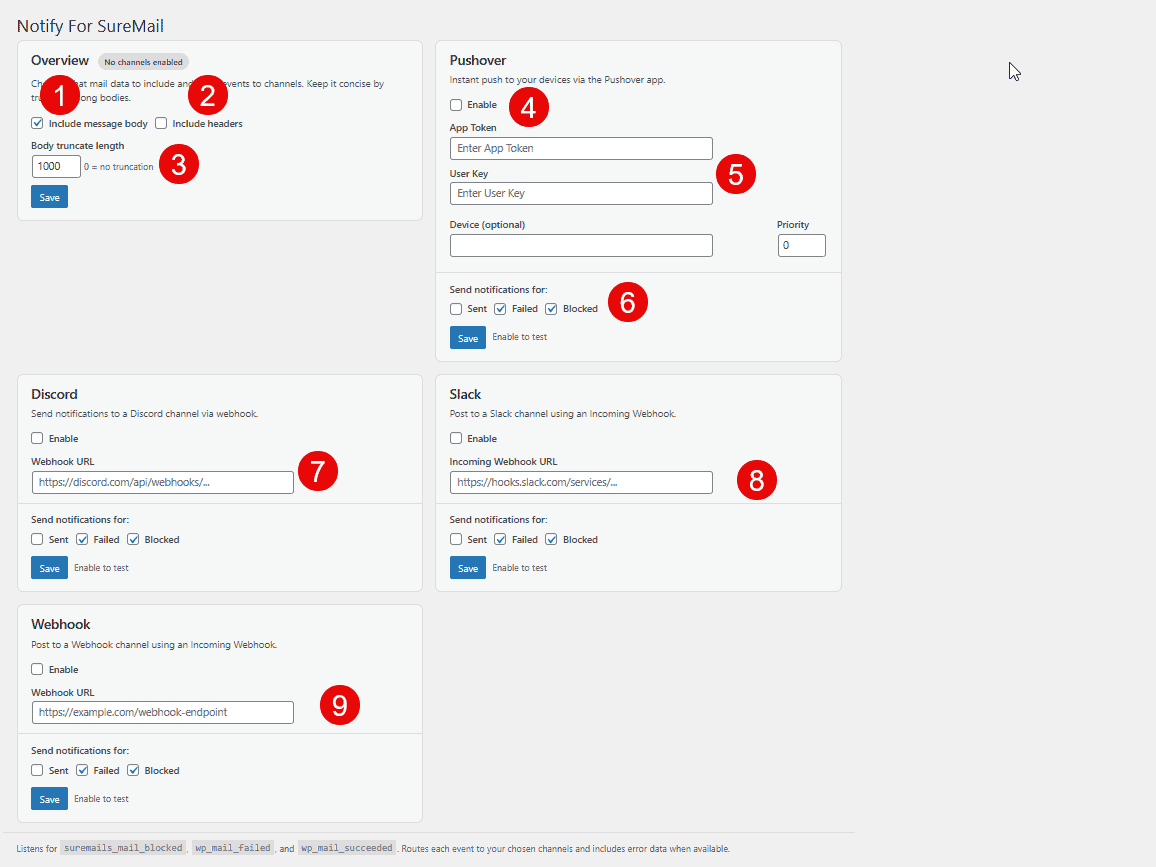
Task: Focus the Pushover App Token field
Action: tap(581, 148)
